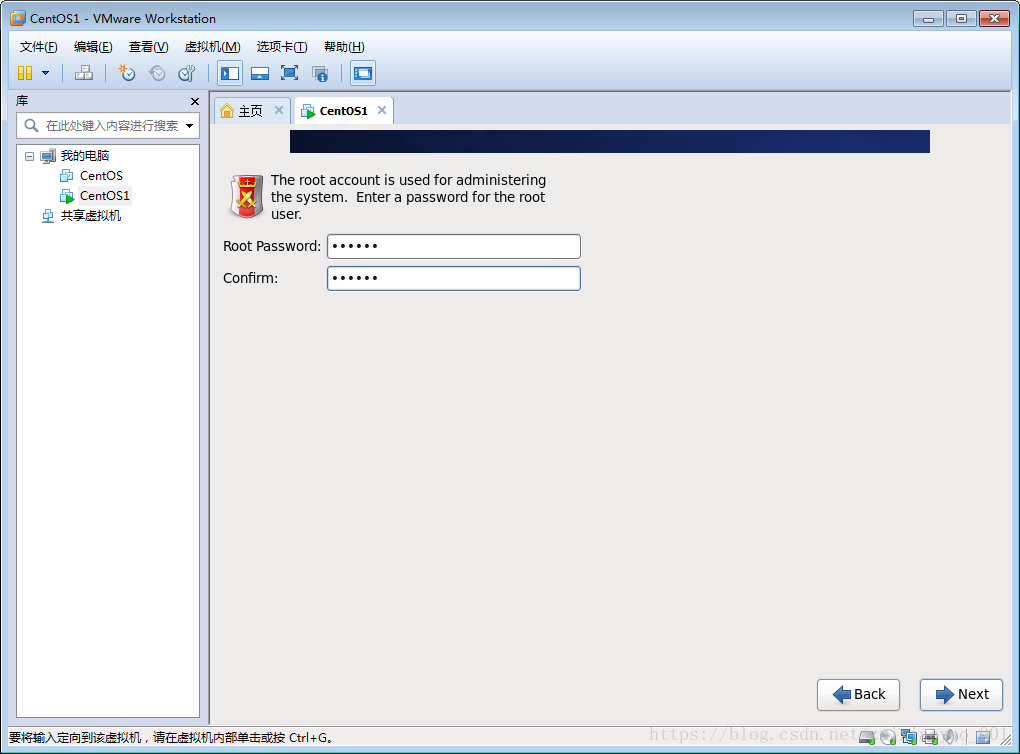Close the CentOS1 tab
Image resolution: width=1020 pixels, height=754 pixels.
tap(382, 110)
